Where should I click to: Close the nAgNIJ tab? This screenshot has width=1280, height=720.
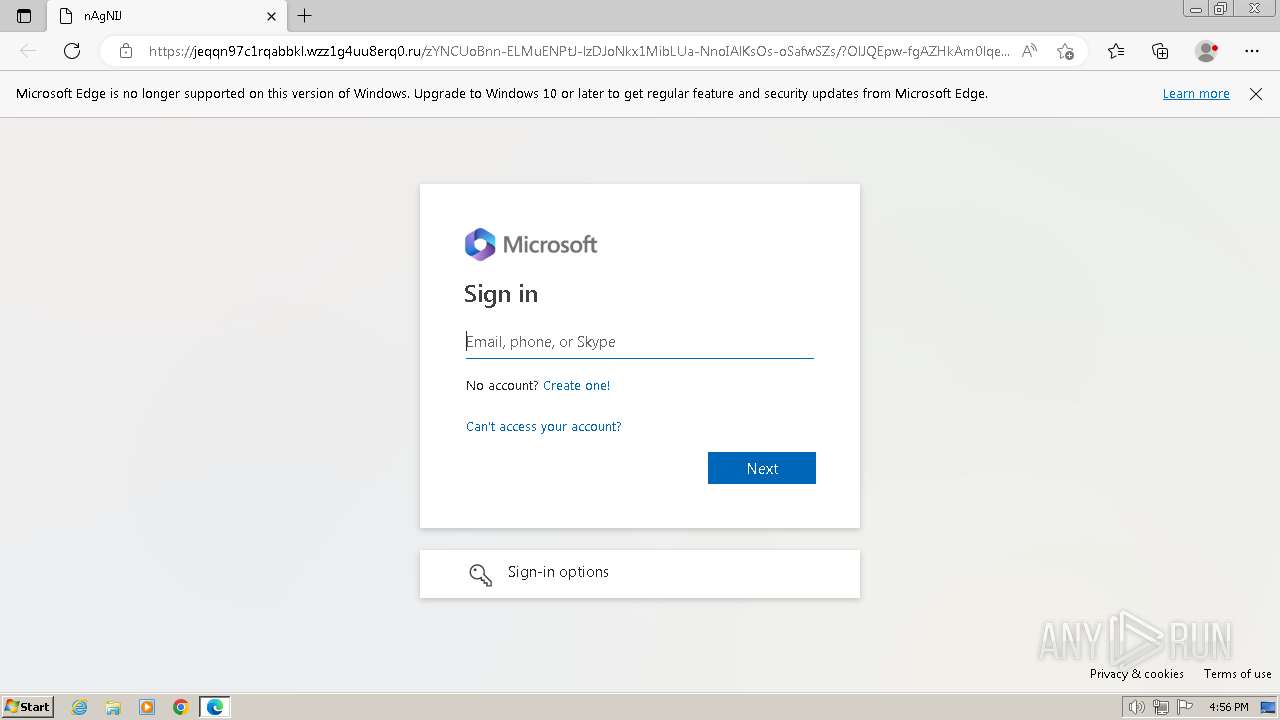[271, 16]
